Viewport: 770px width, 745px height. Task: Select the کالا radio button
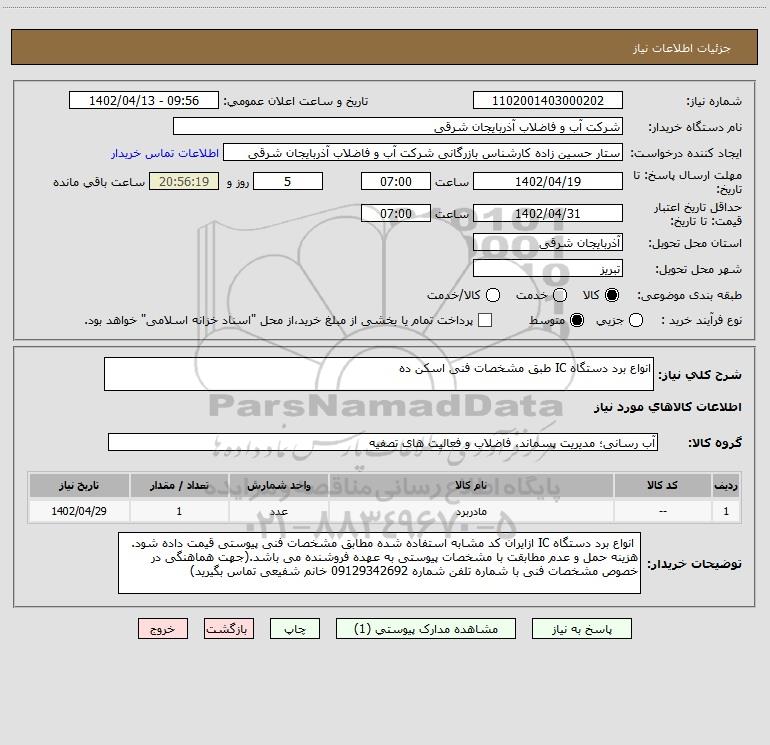coord(612,295)
